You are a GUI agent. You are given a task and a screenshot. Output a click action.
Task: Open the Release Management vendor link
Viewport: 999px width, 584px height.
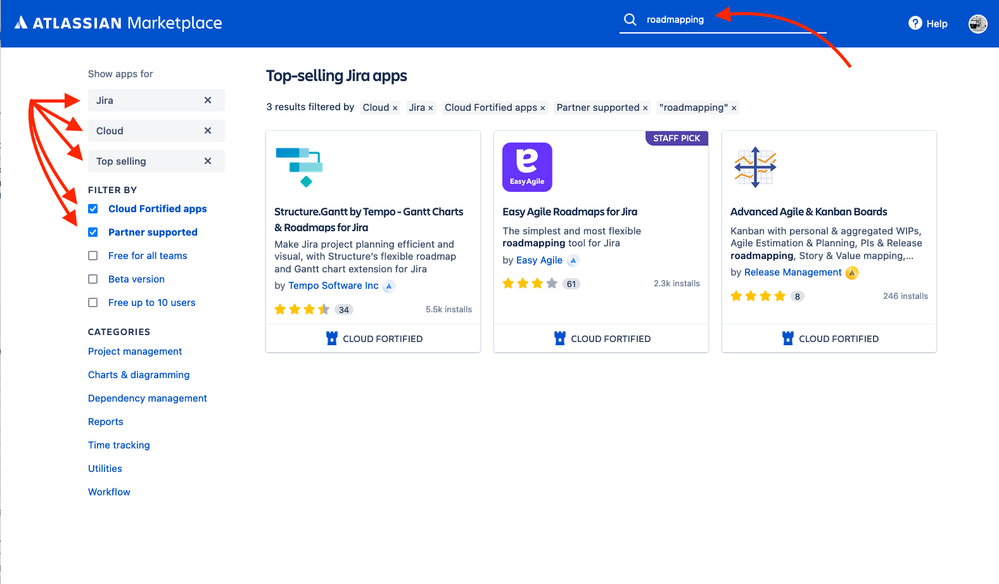[x=793, y=272]
